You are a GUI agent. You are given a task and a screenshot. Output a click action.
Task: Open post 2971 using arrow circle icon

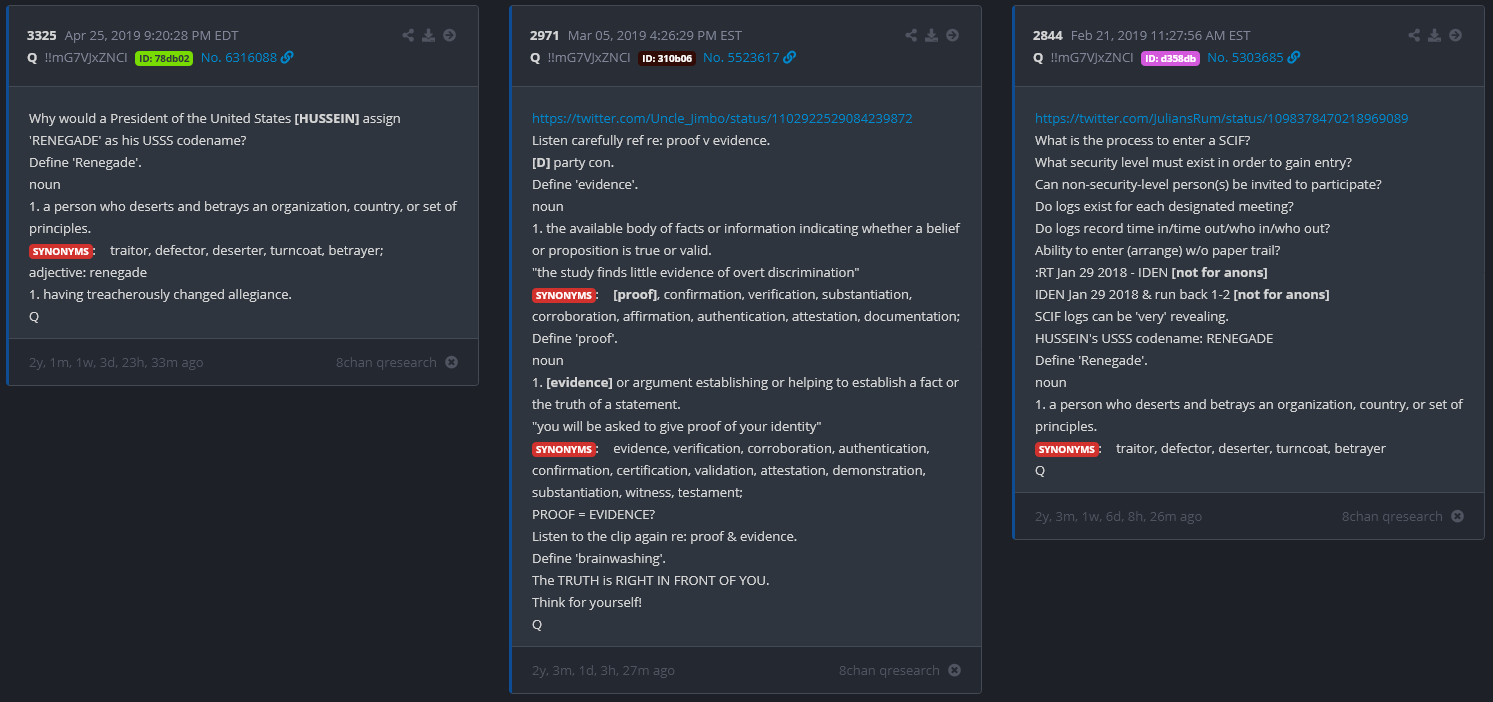[952, 35]
